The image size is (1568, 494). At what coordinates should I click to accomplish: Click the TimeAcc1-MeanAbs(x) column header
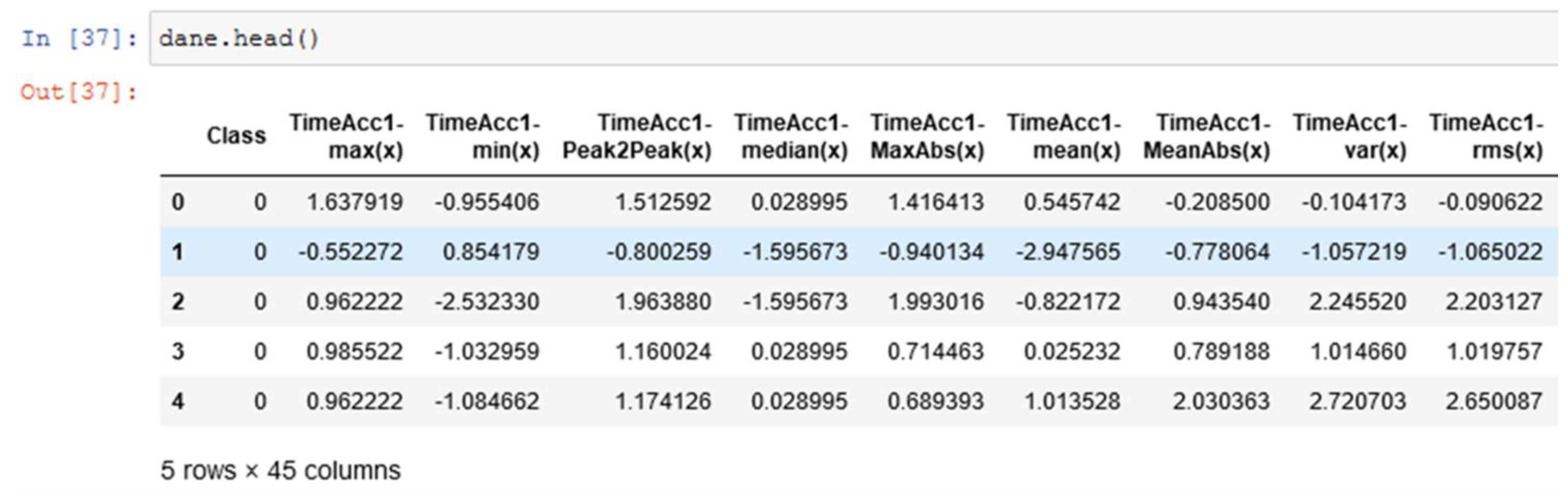click(1207, 136)
